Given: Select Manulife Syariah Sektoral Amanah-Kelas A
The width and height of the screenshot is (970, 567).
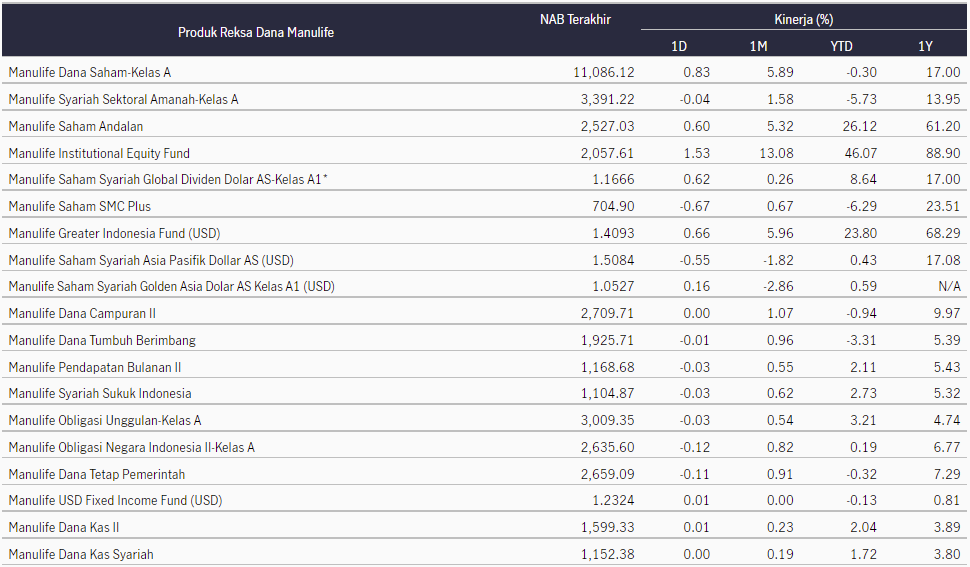Looking at the screenshot, I should 123,100.
